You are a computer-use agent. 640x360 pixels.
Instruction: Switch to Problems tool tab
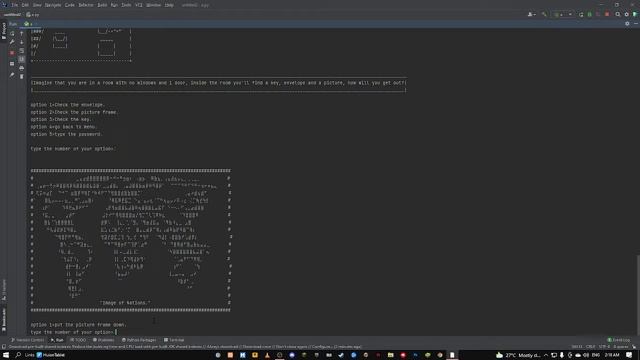tap(103, 340)
